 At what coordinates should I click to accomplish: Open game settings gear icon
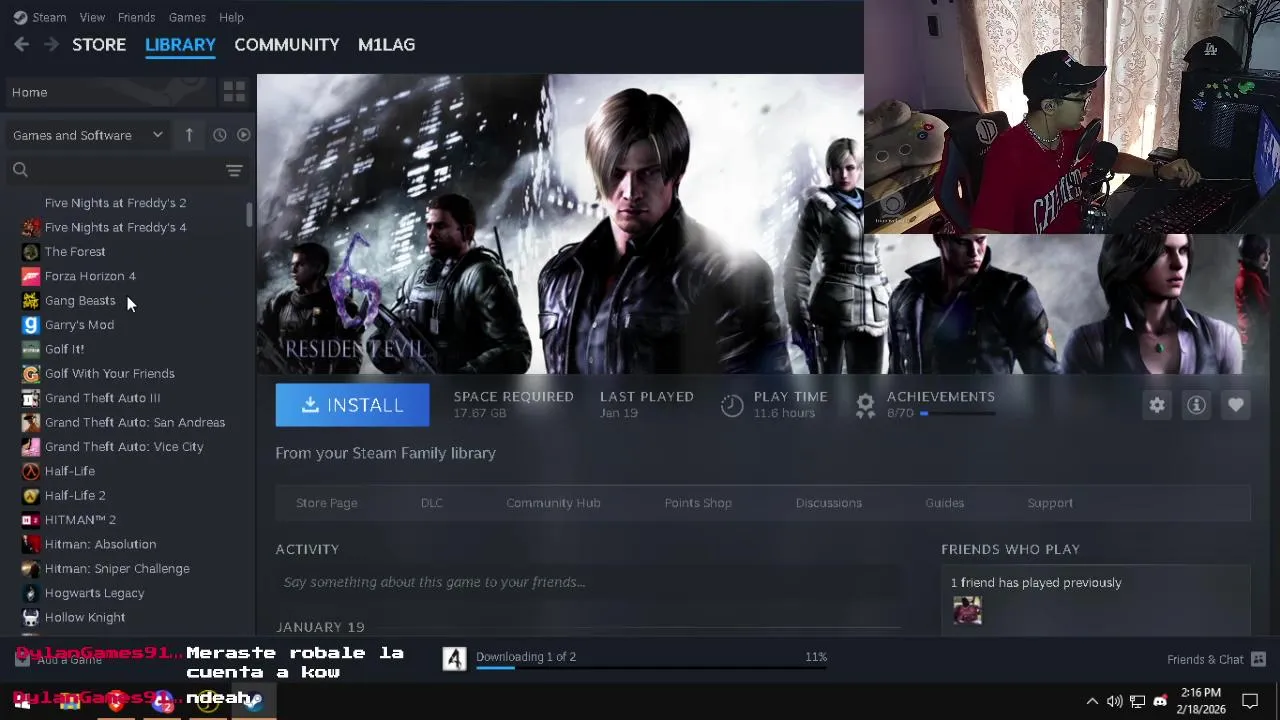1157,405
